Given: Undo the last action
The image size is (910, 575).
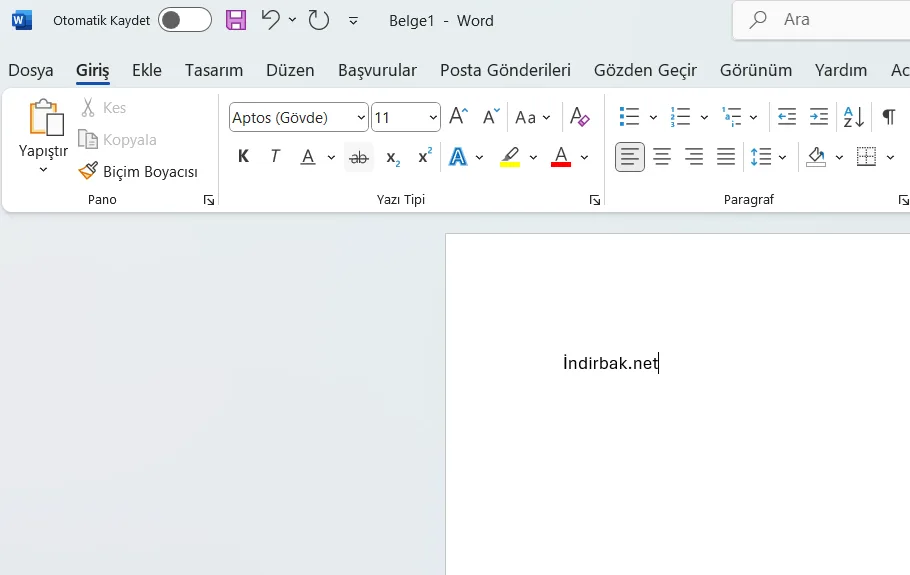Looking at the screenshot, I should [270, 20].
